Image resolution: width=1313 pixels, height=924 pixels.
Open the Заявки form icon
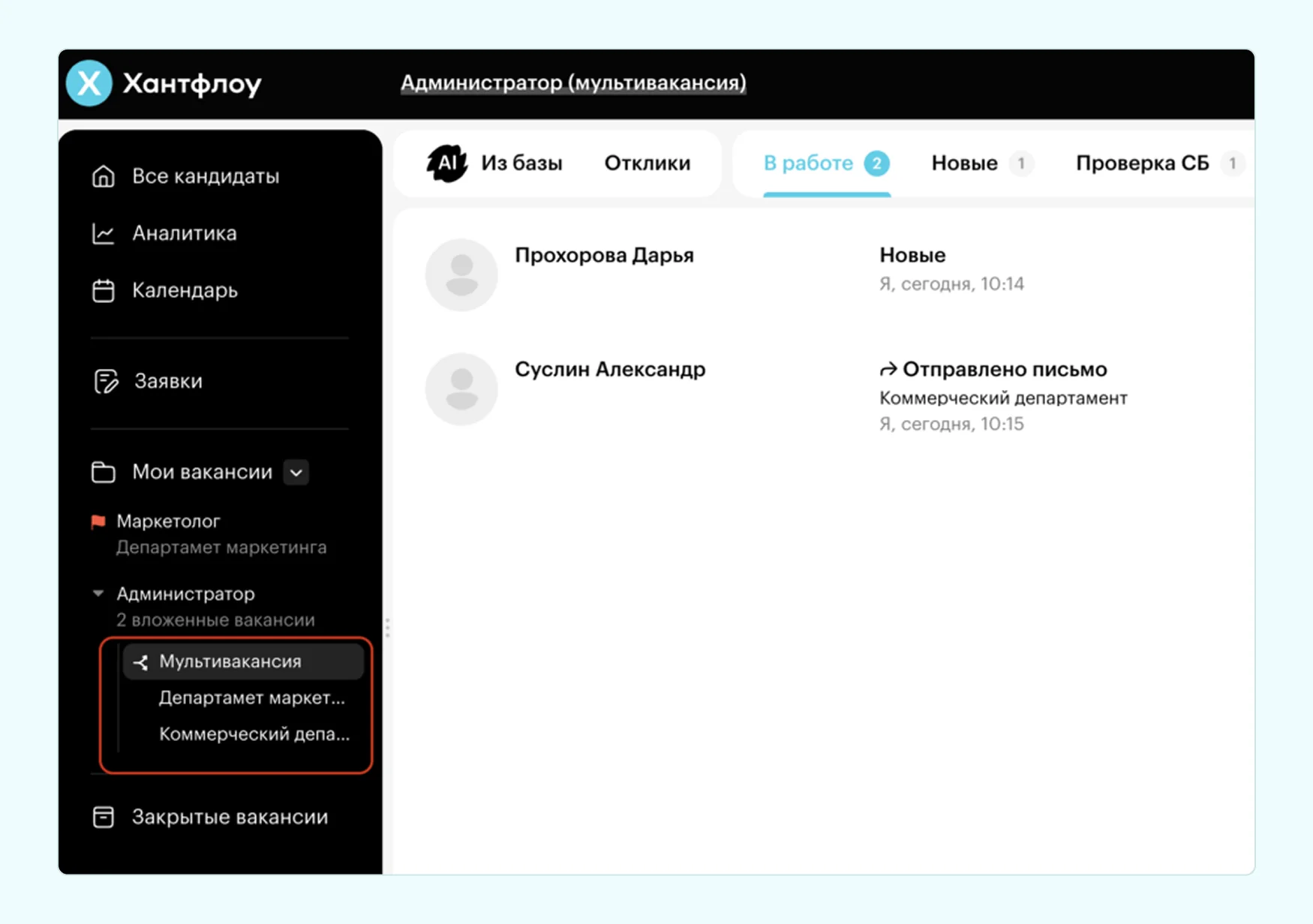pos(106,381)
